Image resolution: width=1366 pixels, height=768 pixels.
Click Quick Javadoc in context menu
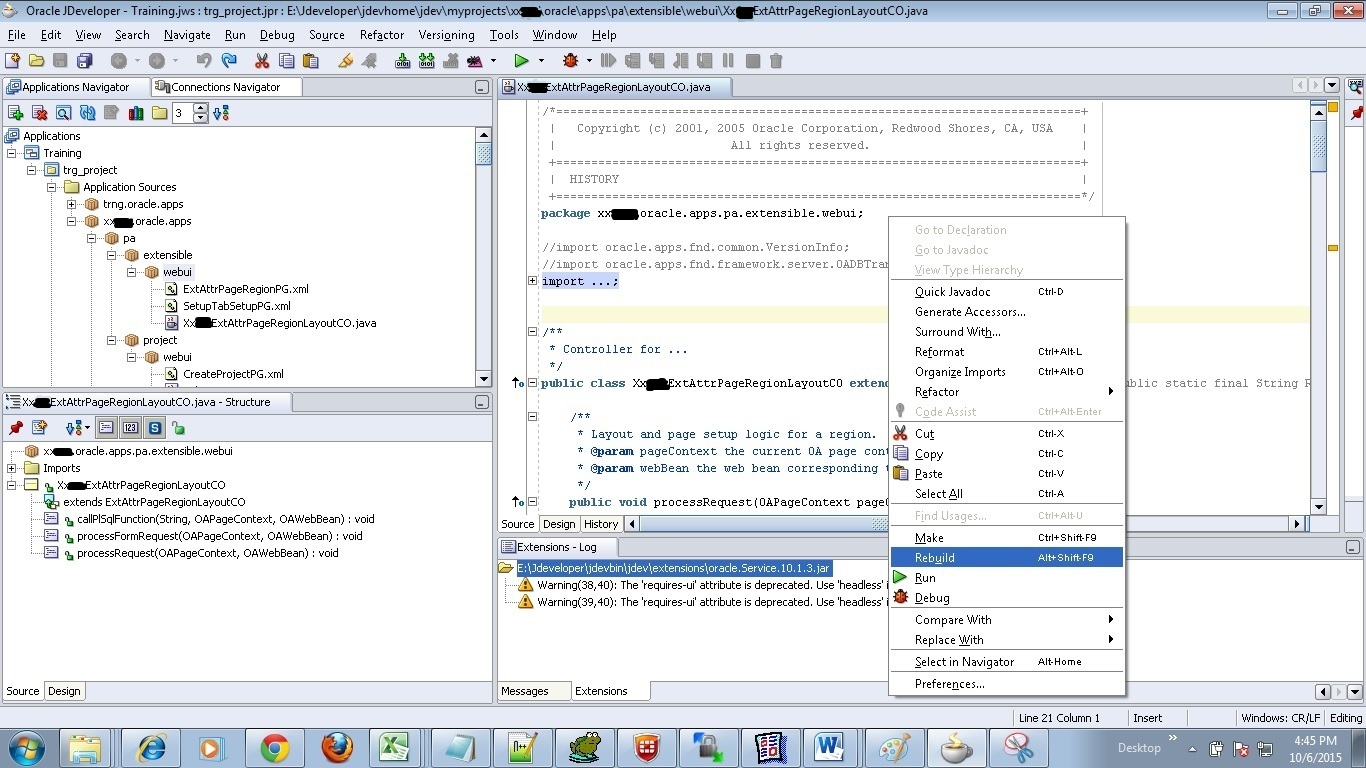pyautogui.click(x=1007, y=291)
